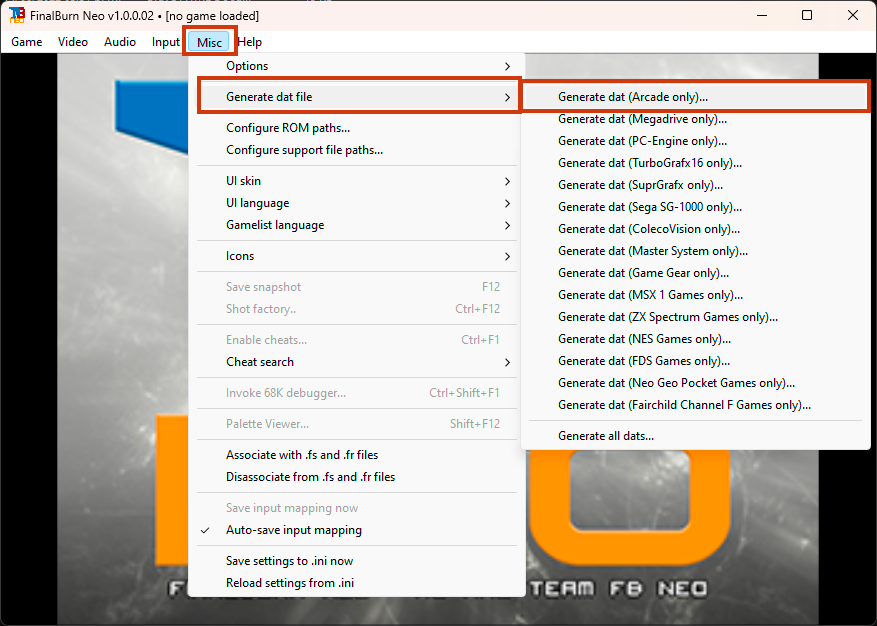Close the open Misc menu

[x=210, y=42]
